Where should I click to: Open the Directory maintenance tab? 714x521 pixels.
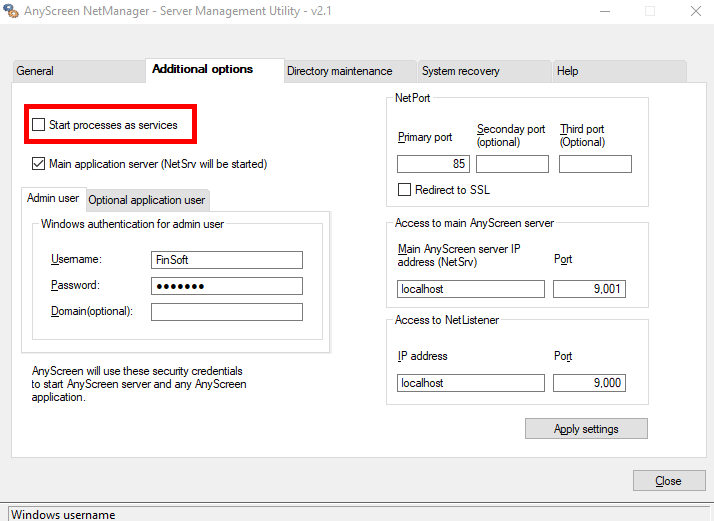(339, 71)
